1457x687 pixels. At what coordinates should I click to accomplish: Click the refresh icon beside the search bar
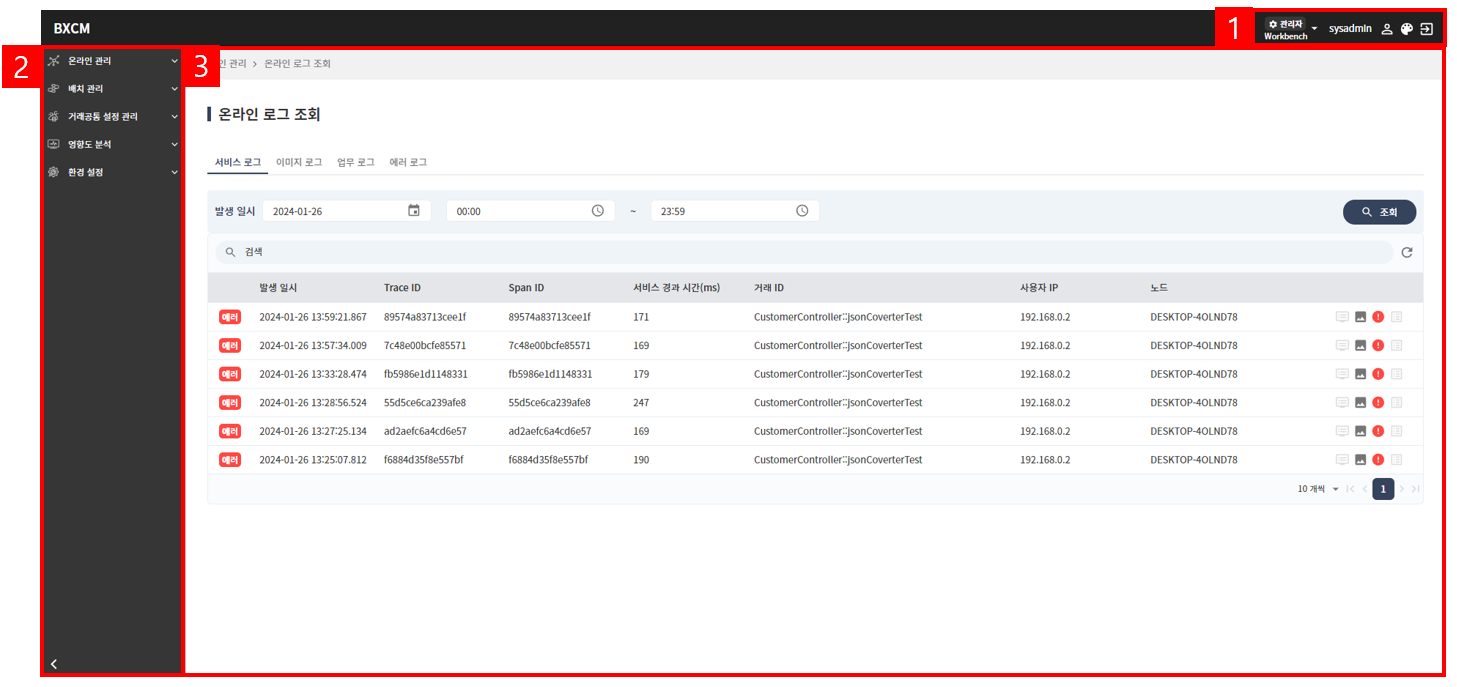tap(1406, 252)
